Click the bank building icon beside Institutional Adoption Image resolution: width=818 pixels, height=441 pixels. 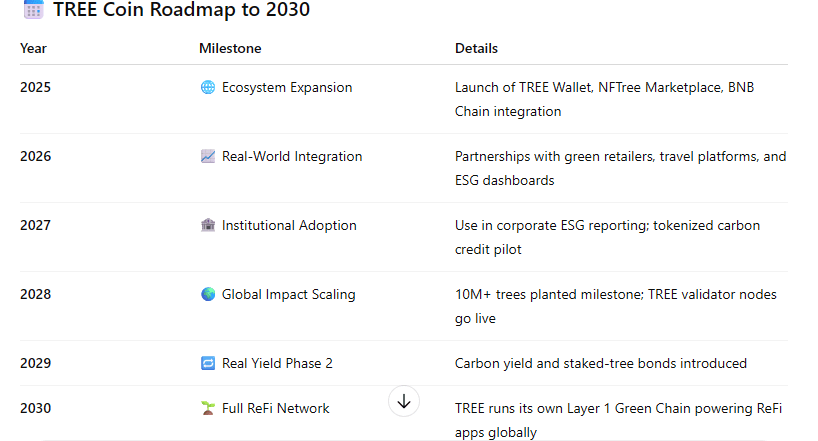pyautogui.click(x=208, y=226)
